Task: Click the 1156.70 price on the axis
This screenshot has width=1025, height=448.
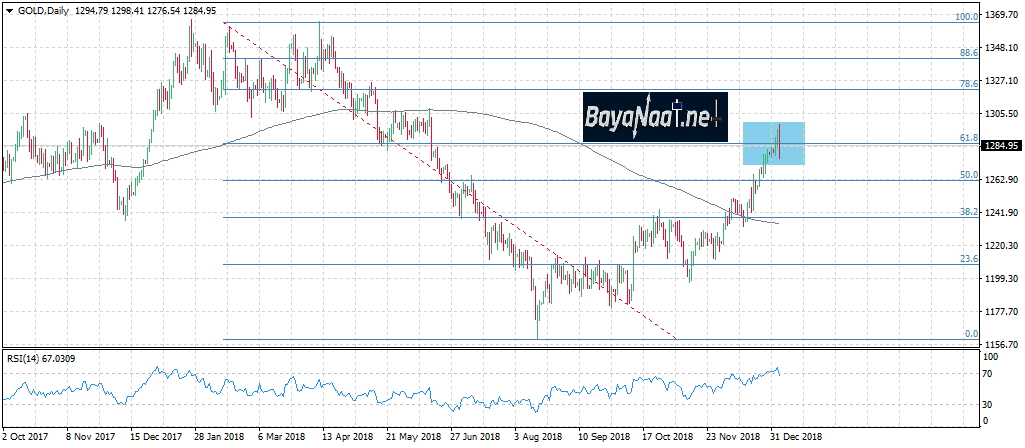Action: pos(1001,343)
